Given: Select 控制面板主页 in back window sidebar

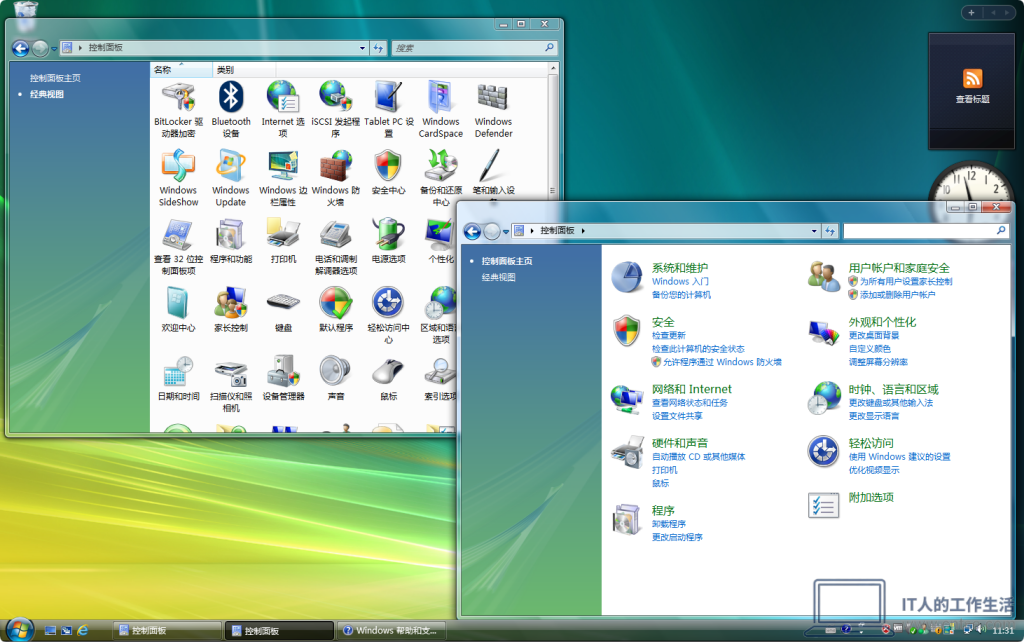Looking at the screenshot, I should click(x=56, y=78).
